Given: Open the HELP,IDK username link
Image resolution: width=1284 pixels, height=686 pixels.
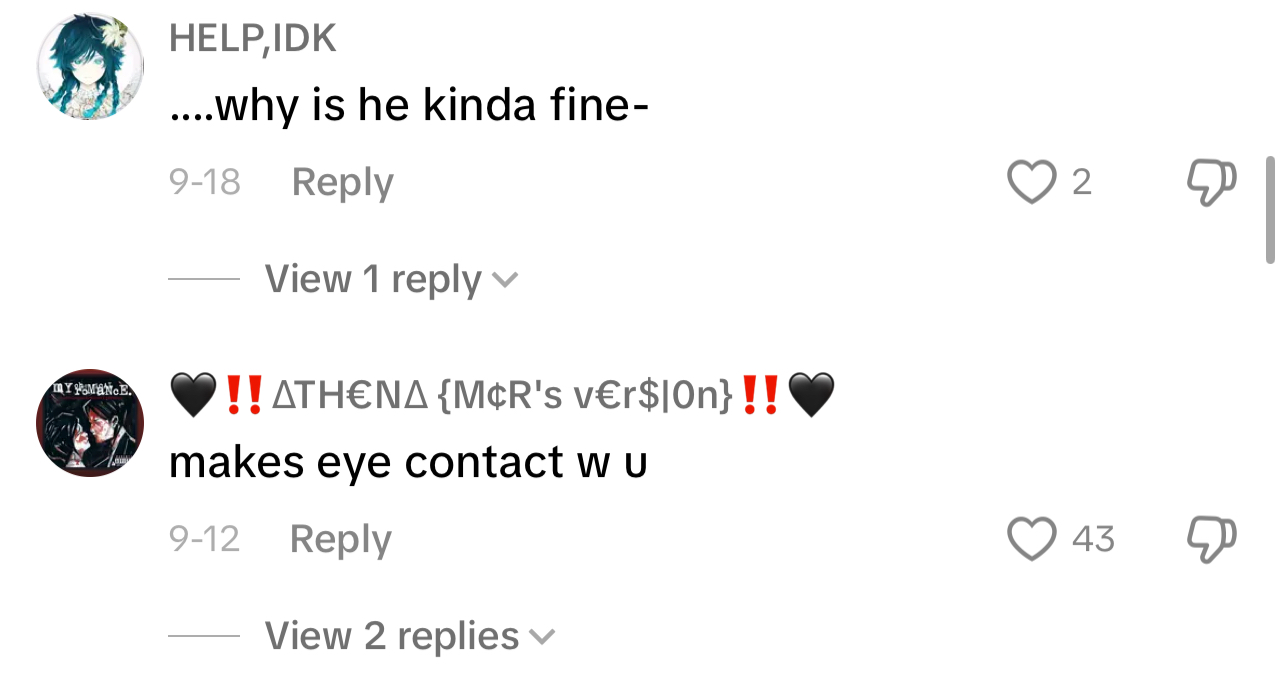Looking at the screenshot, I should pyautogui.click(x=252, y=38).
